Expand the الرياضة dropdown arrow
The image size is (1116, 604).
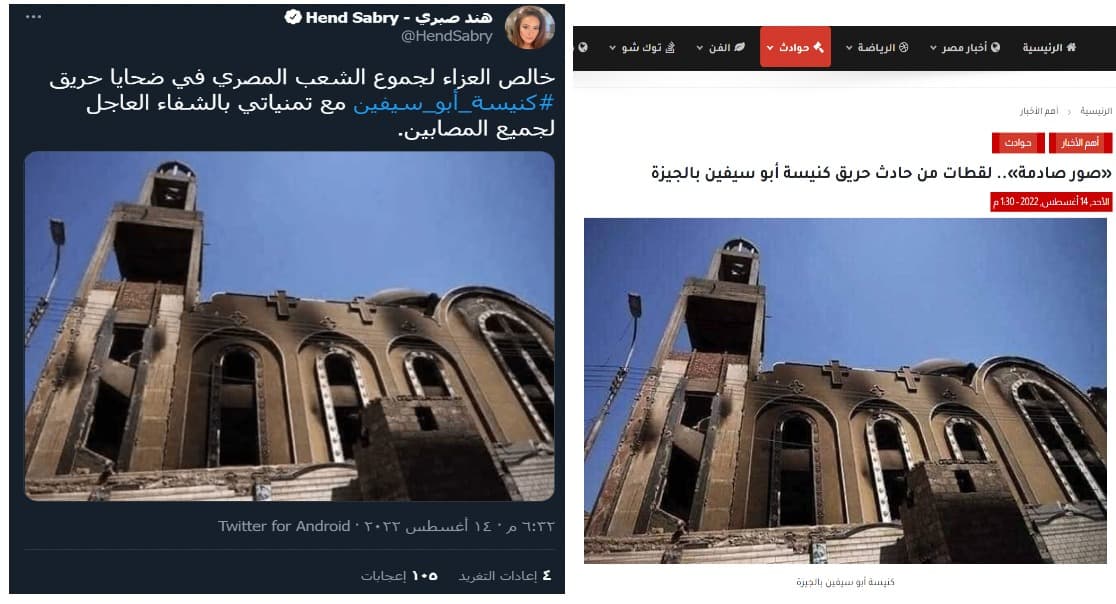pos(849,48)
